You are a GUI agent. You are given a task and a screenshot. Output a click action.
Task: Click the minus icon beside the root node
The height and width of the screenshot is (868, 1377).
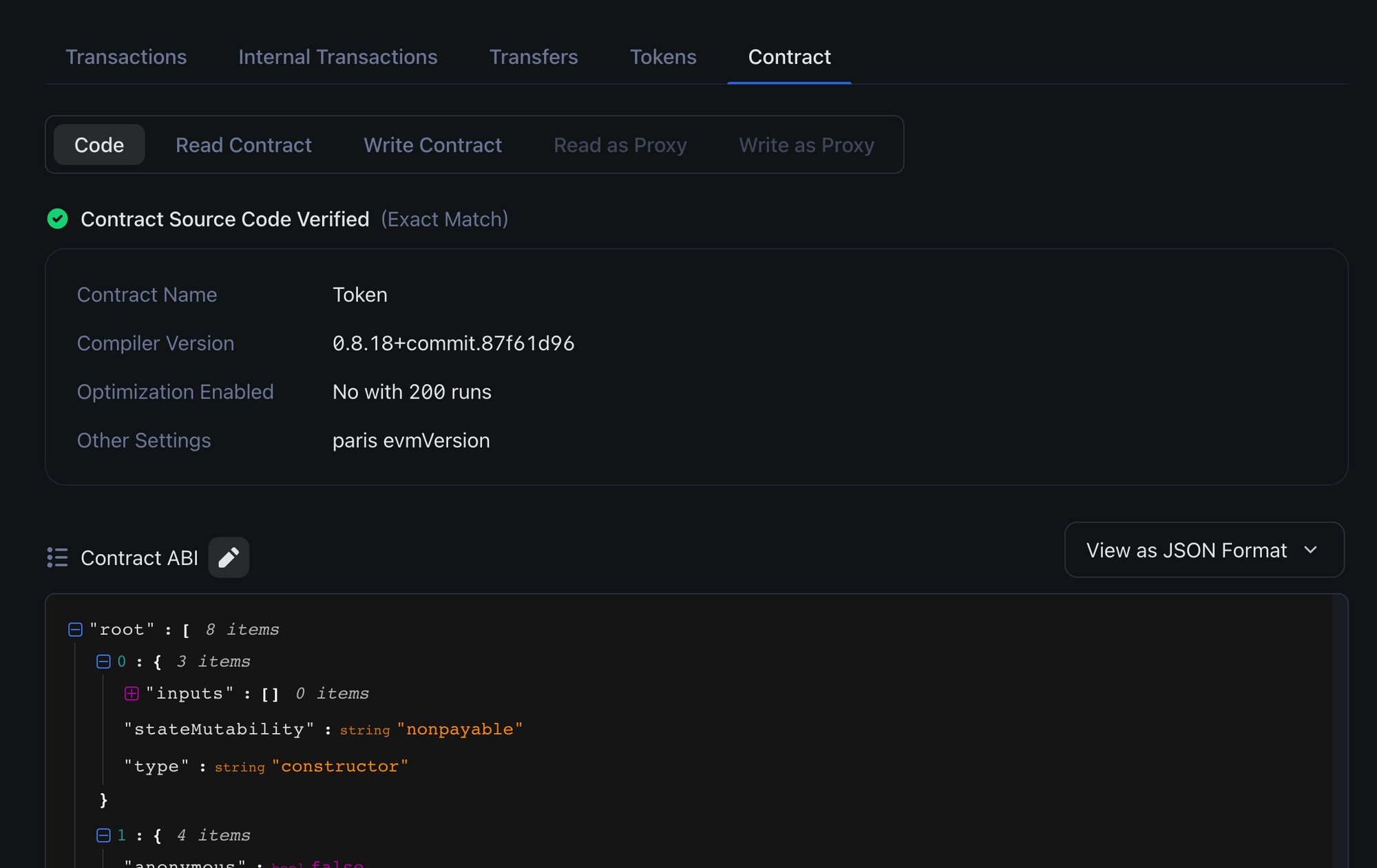[x=75, y=628]
